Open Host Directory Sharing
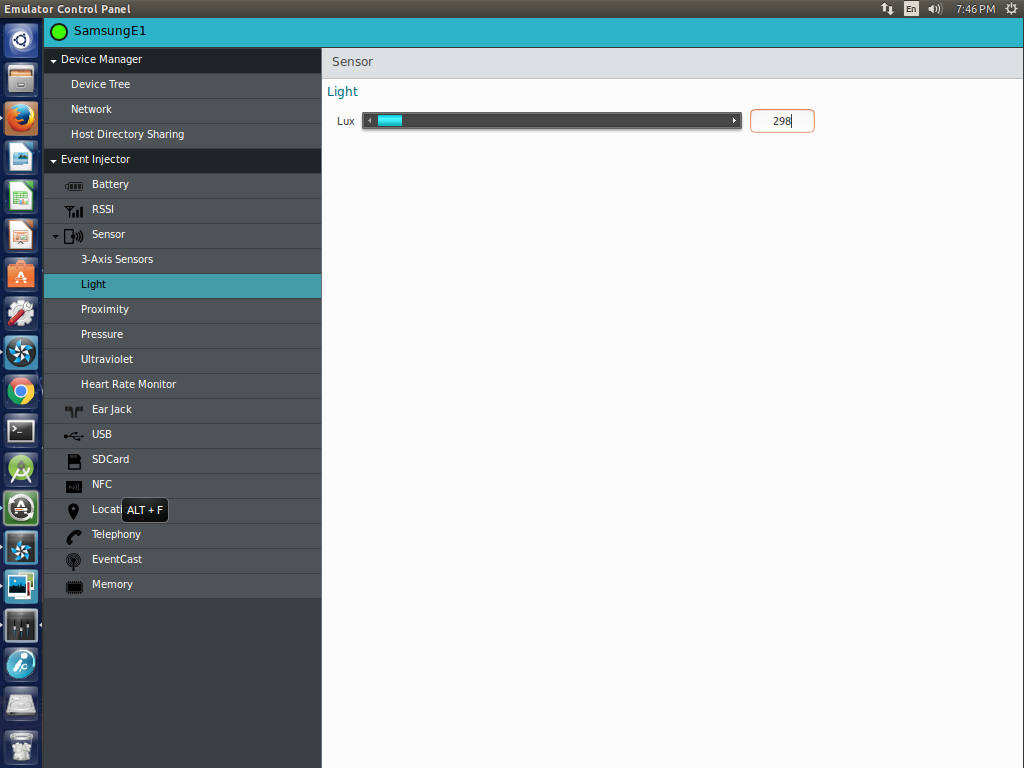Screen dimensions: 1024x768 (x=127, y=135)
